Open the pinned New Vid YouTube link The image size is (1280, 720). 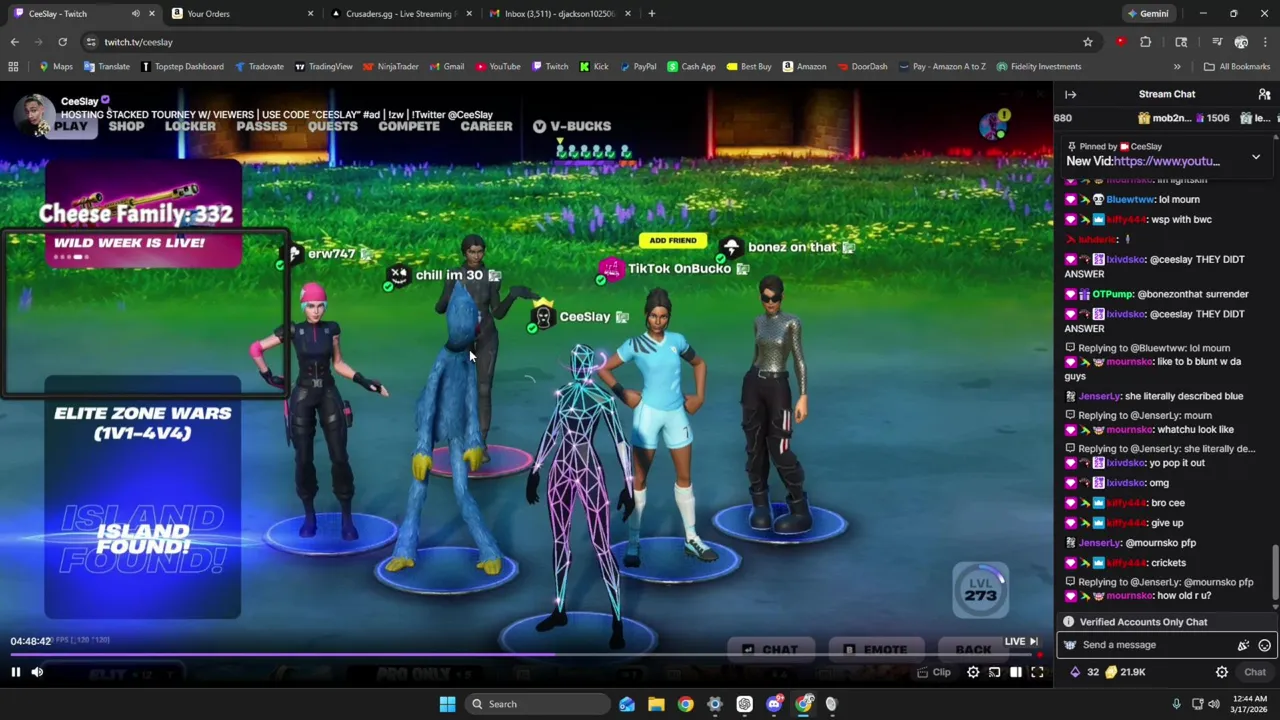[x=1166, y=161]
